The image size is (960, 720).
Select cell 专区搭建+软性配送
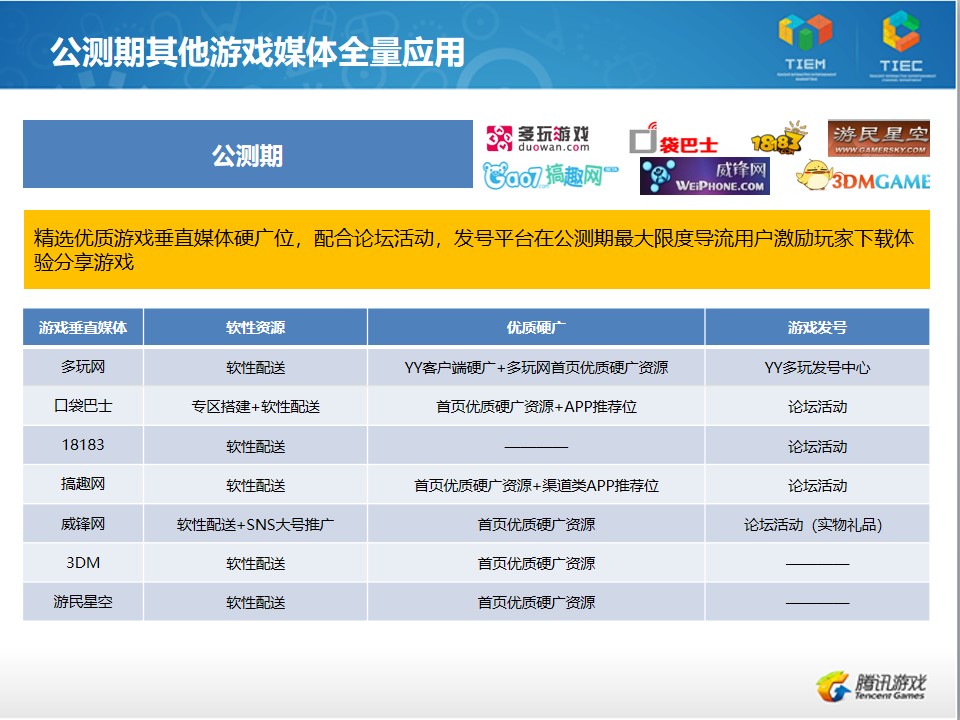[255, 407]
